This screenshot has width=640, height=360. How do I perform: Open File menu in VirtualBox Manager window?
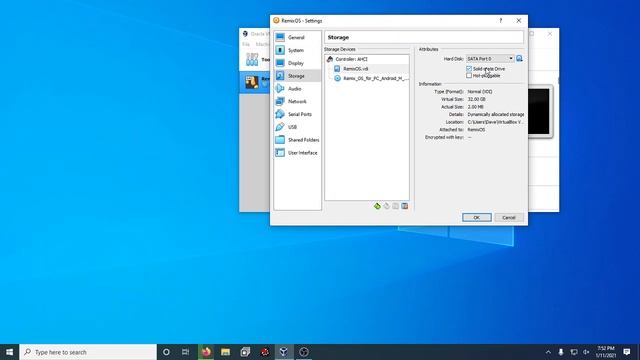click(246, 44)
